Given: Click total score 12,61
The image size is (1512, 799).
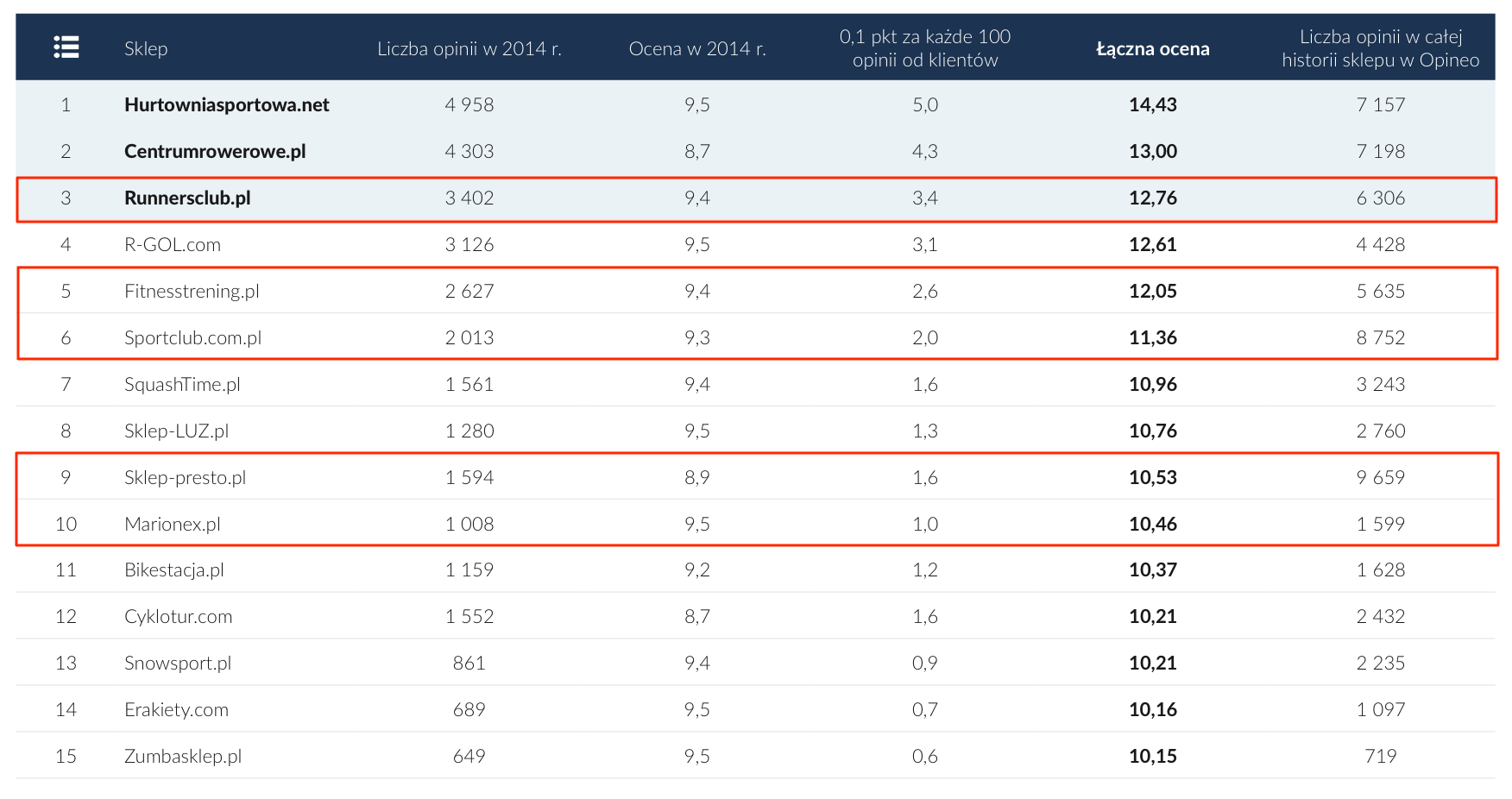Looking at the screenshot, I should click(x=1153, y=244).
